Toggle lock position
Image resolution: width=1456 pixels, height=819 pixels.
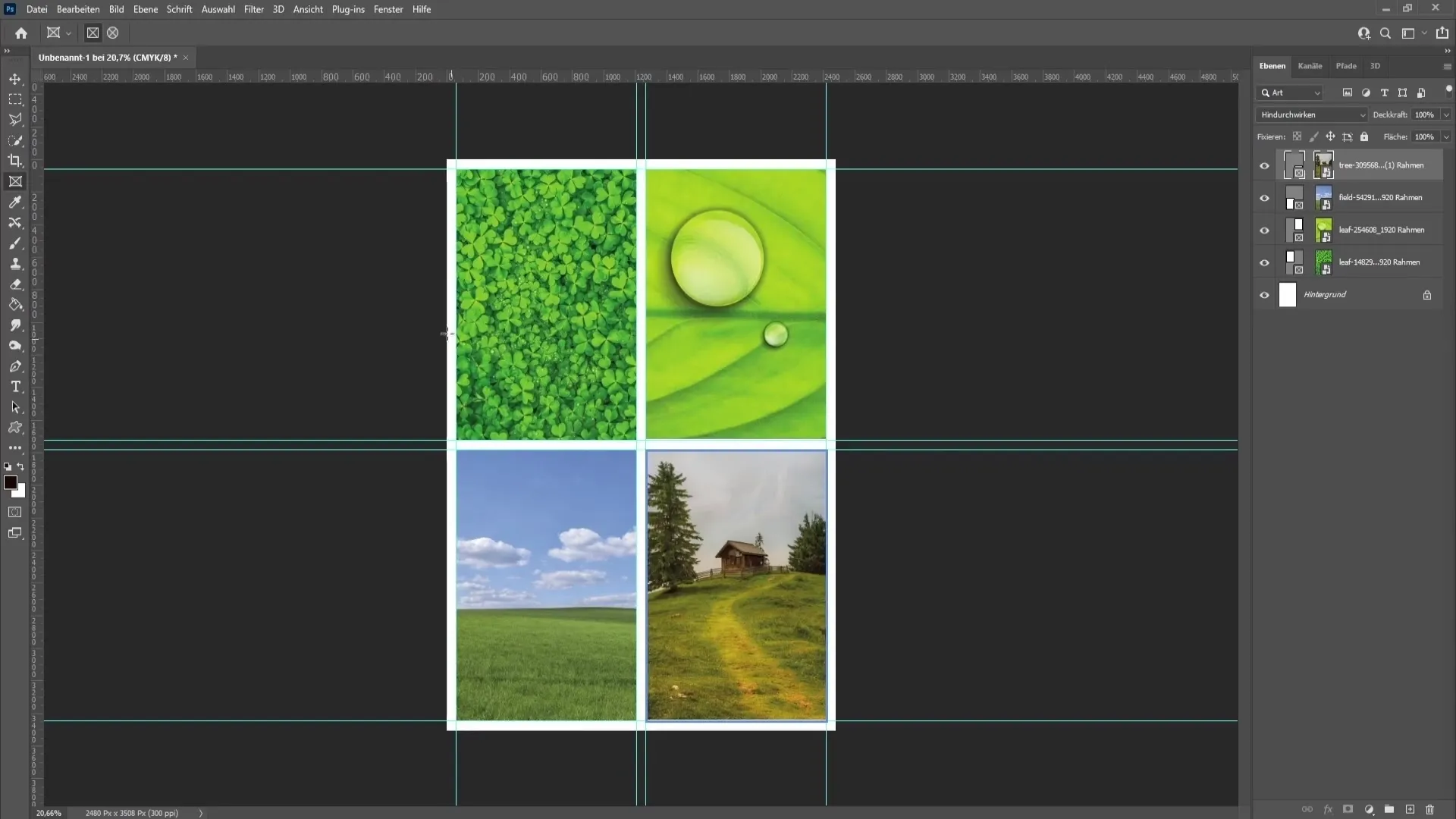[x=1330, y=137]
